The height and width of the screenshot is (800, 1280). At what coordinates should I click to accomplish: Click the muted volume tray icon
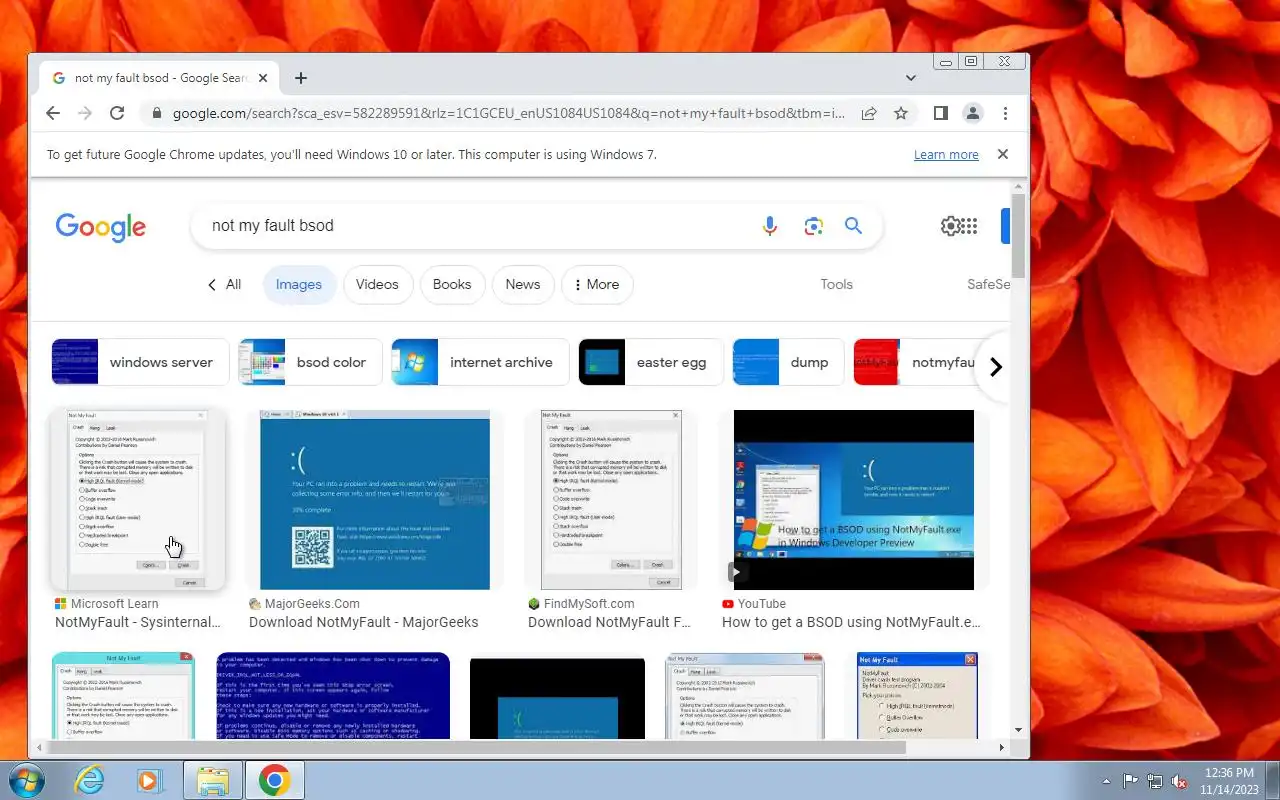(x=1179, y=781)
